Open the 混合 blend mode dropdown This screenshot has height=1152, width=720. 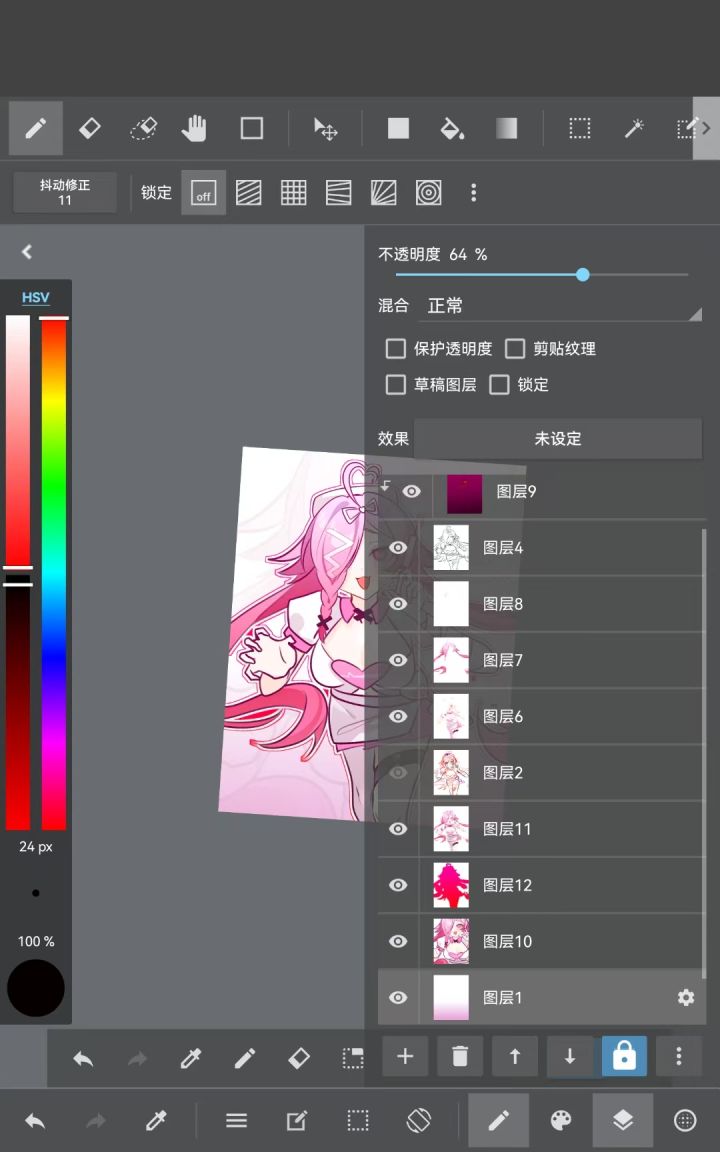(562, 306)
